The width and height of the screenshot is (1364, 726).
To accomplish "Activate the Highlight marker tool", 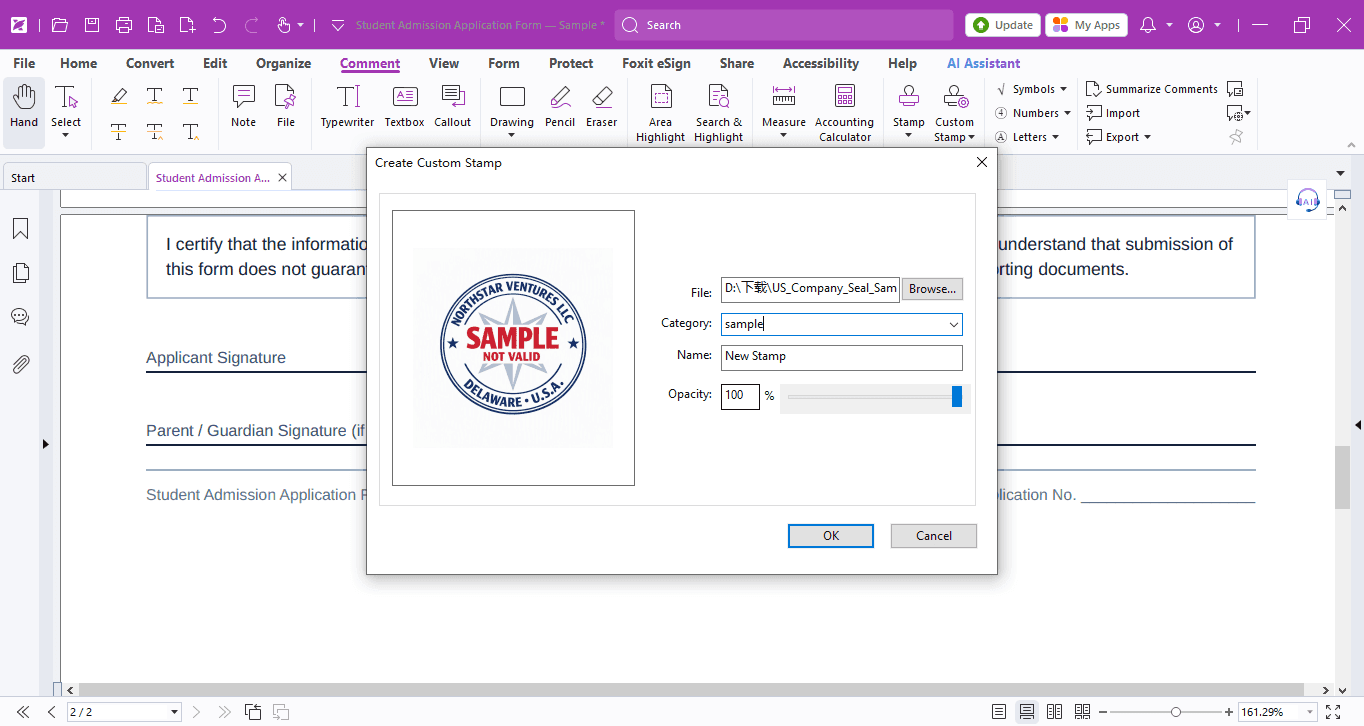I will click(119, 96).
